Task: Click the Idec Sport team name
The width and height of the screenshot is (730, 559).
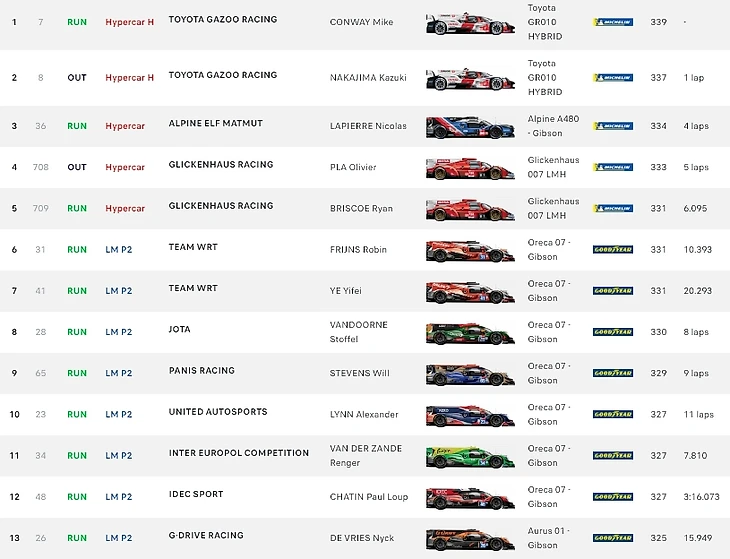Action: pyautogui.click(x=196, y=494)
